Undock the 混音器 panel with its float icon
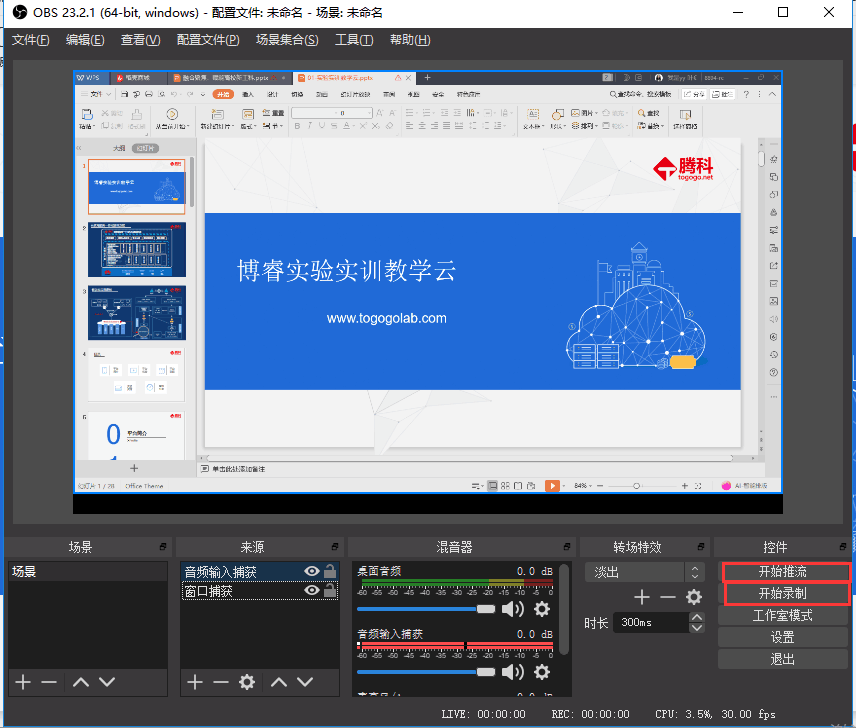Image resolution: width=856 pixels, height=728 pixels. point(567,547)
